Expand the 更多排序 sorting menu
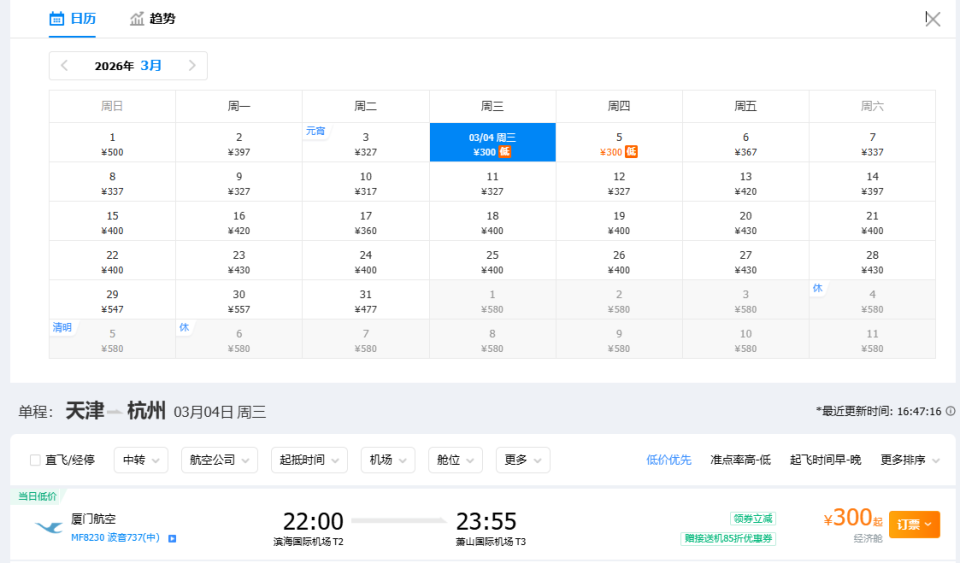 (x=910, y=460)
